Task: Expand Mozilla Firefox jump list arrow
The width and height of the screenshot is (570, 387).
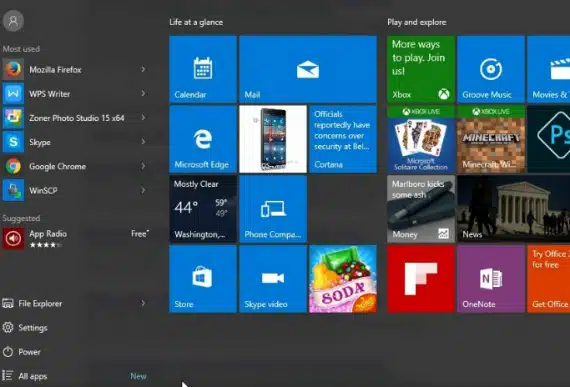Action: 143,69
